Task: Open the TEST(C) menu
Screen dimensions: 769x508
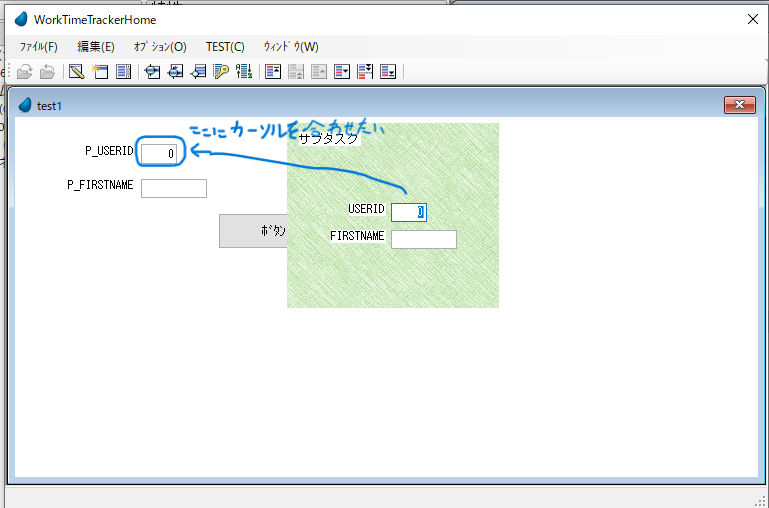Action: coord(225,47)
